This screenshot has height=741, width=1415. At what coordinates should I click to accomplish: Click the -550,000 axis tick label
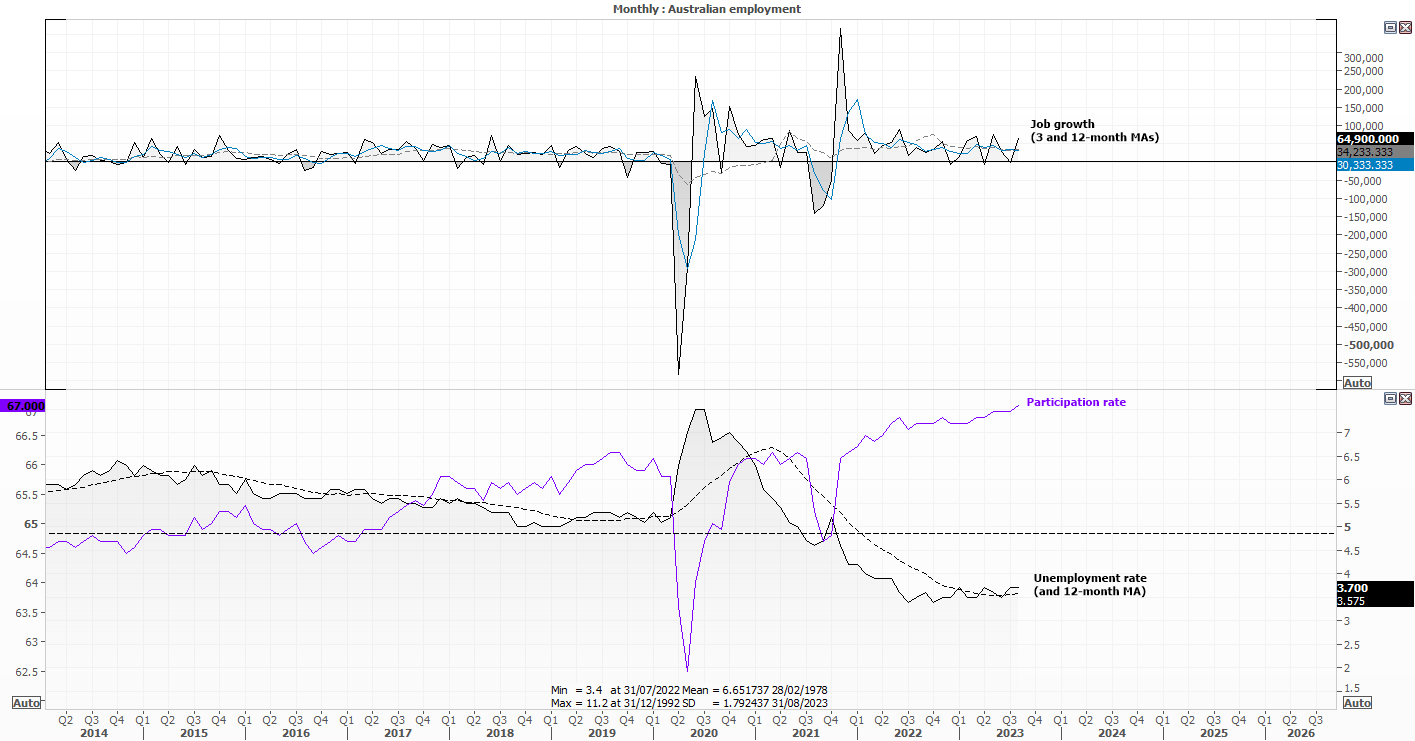pyautogui.click(x=1364, y=364)
